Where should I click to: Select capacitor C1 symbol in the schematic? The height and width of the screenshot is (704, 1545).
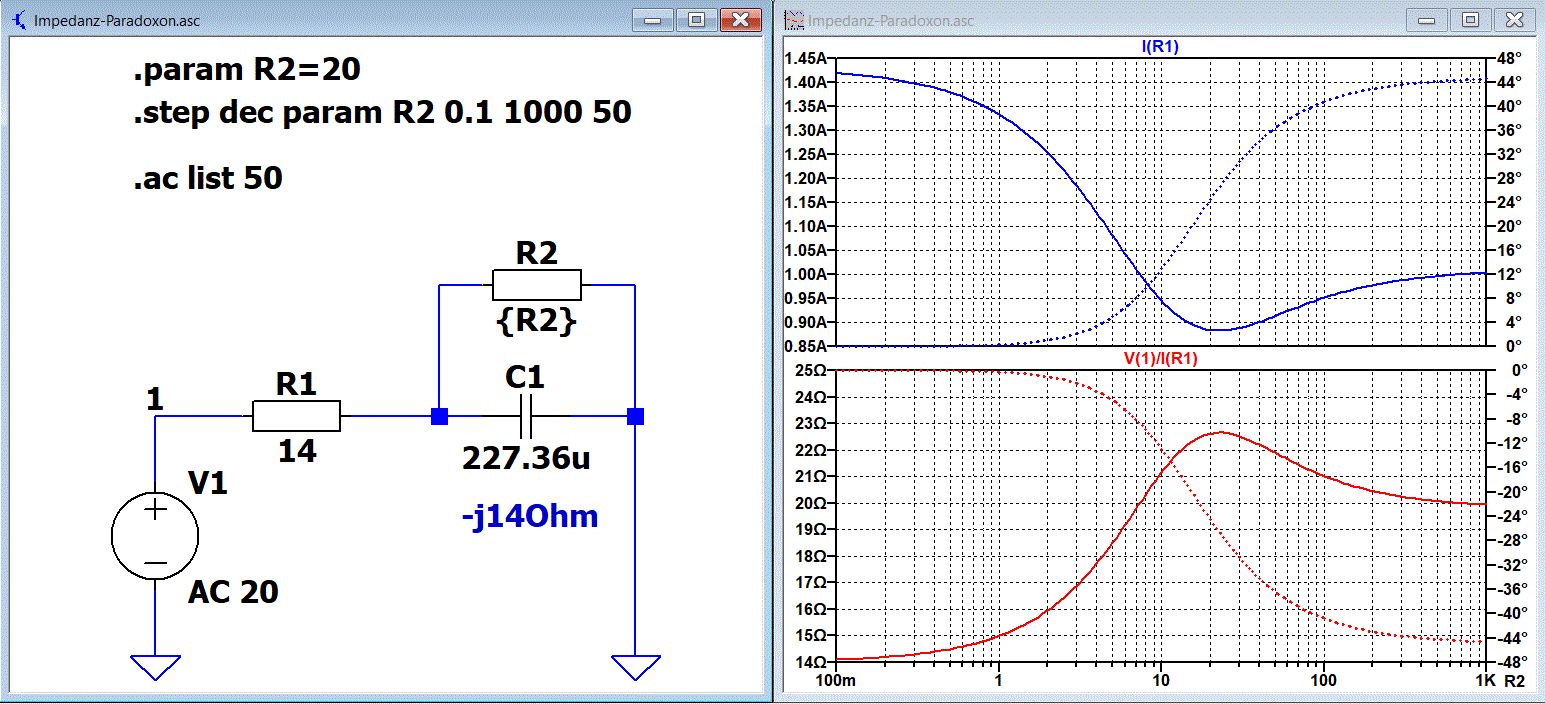coord(526,415)
